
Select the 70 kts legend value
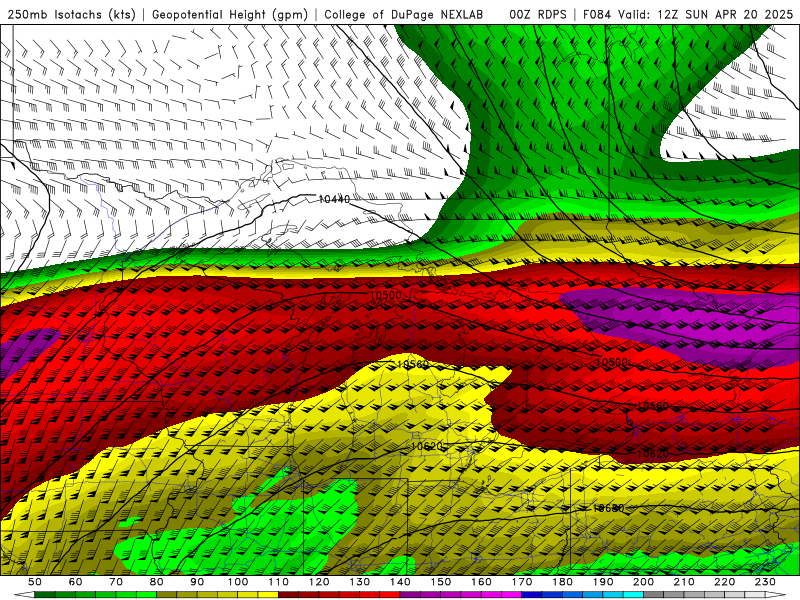(x=116, y=582)
